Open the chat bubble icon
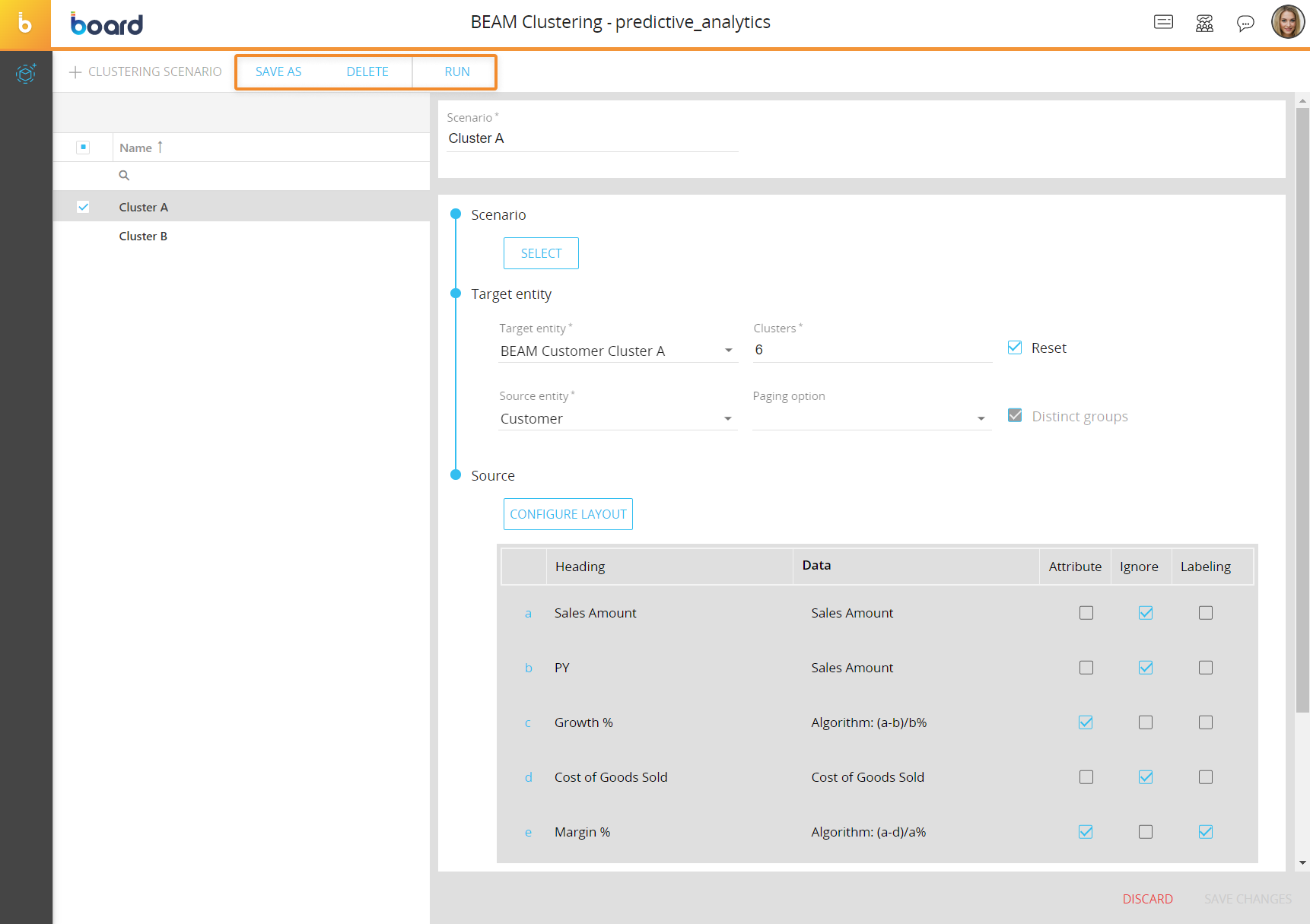The height and width of the screenshot is (924, 1310). coord(1245,24)
